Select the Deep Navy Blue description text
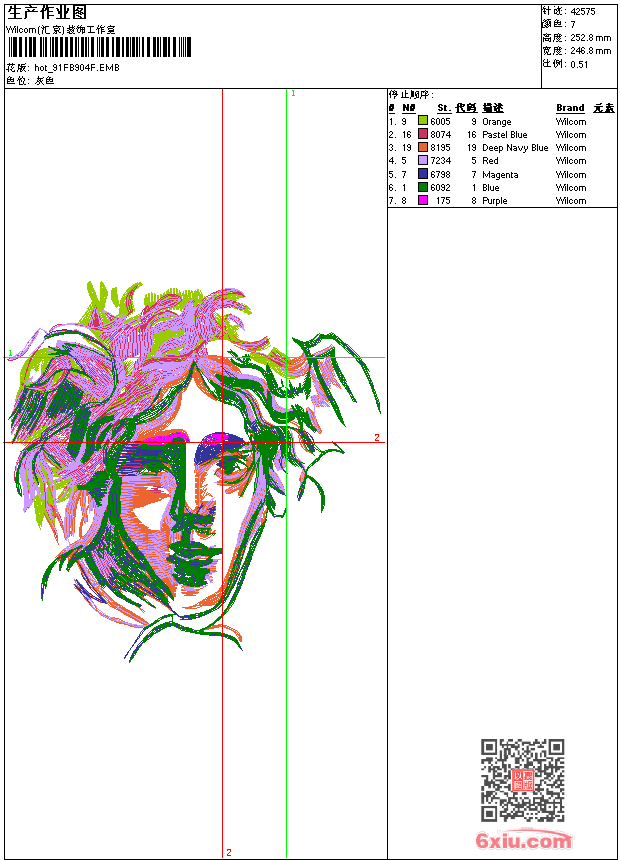Image resolution: width=620 pixels, height=860 pixels. click(x=515, y=148)
